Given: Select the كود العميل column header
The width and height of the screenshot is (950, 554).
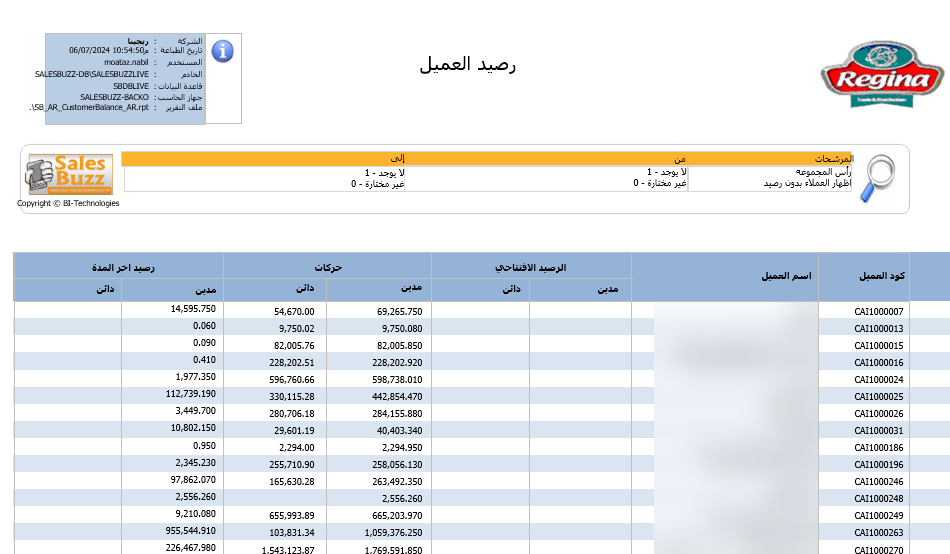Looking at the screenshot, I should pyautogui.click(x=882, y=276).
